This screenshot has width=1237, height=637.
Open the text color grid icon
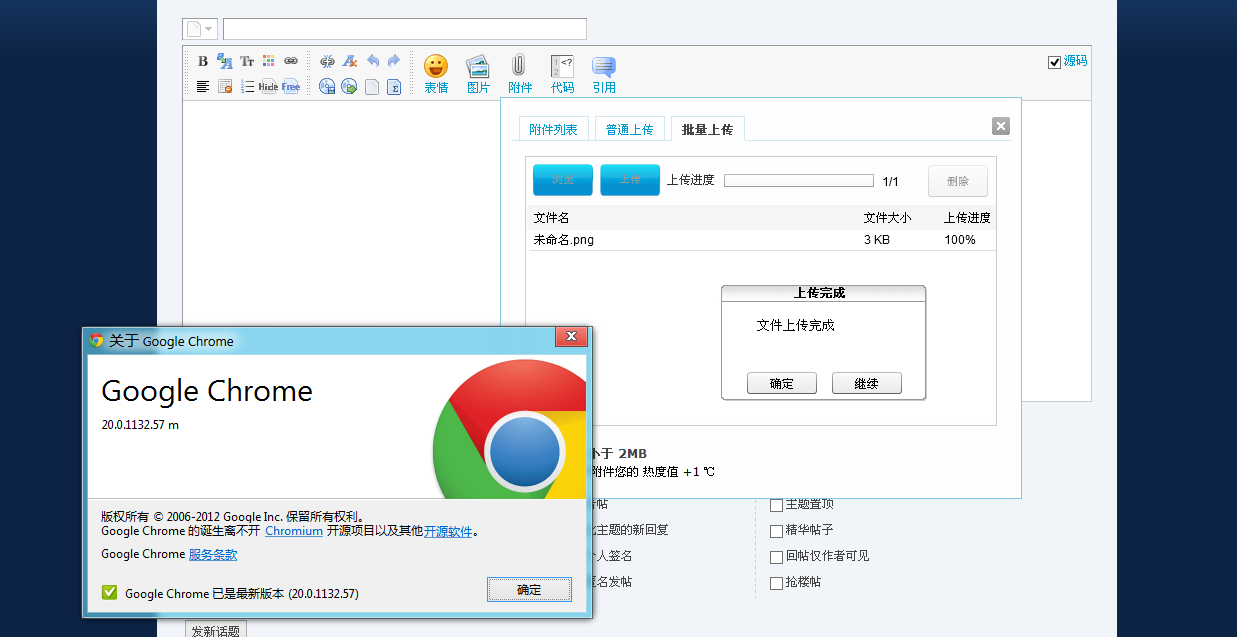[x=268, y=61]
